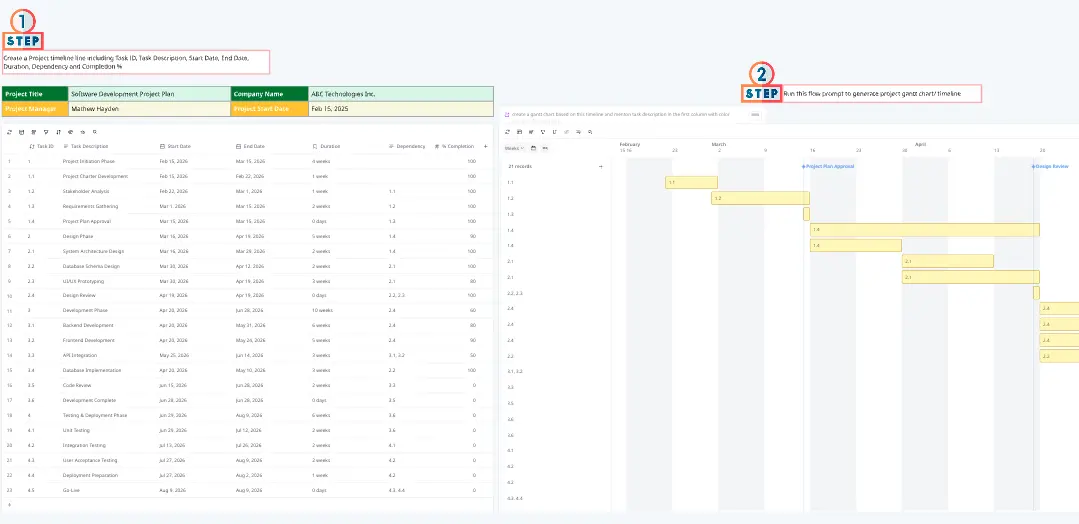
Task: Click the % Completion column header
Action: pyautogui.click(x=457, y=146)
